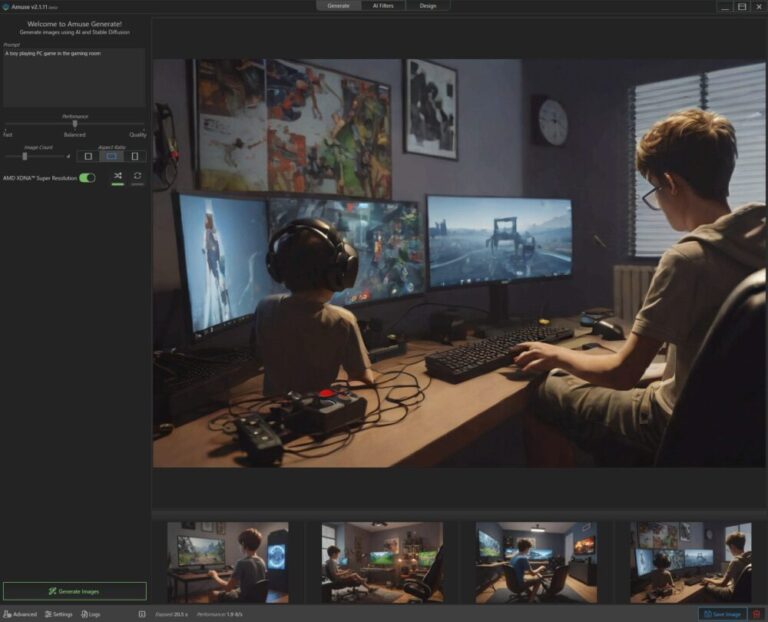Toggle AMD XDNA Super Resolution switch
The height and width of the screenshot is (622, 768).
(x=87, y=177)
